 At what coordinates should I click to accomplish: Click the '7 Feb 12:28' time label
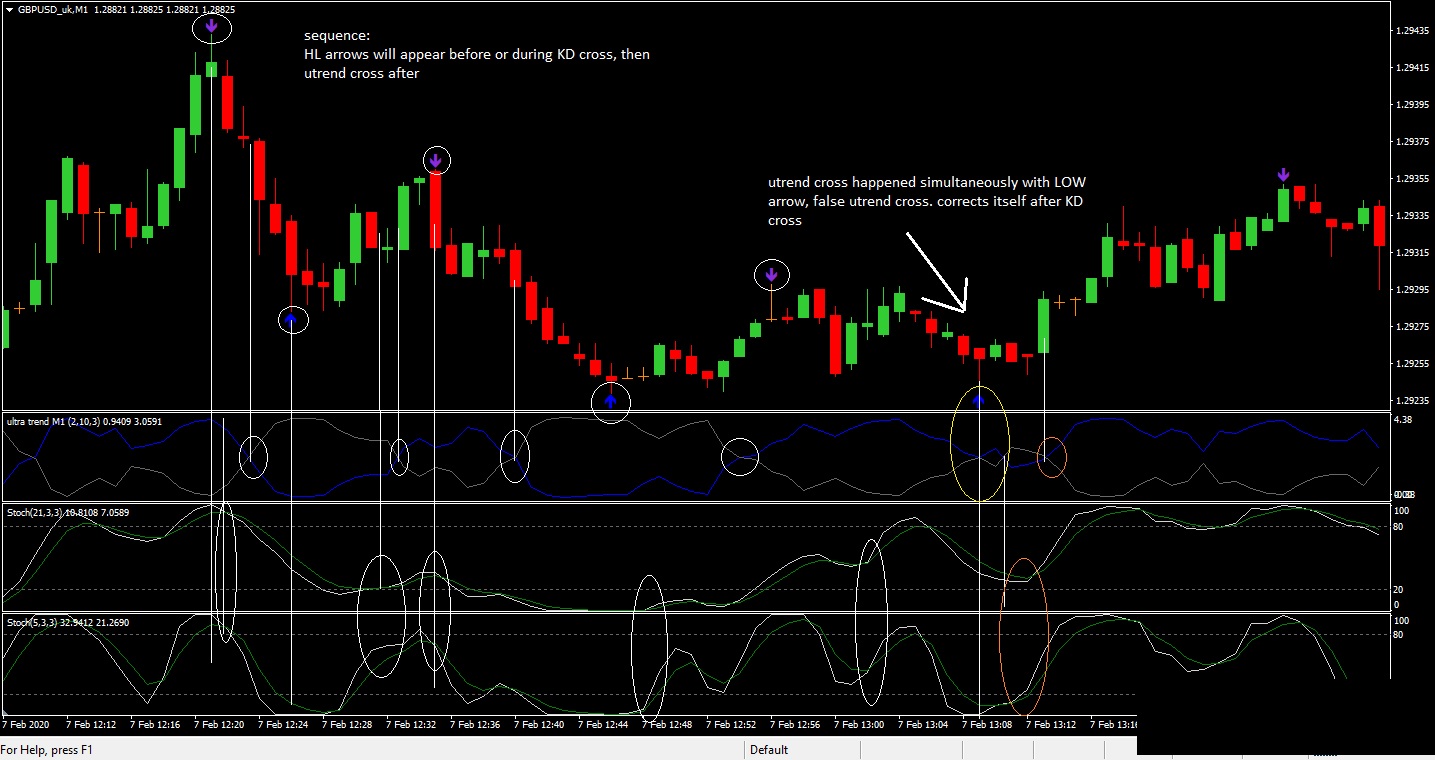click(x=347, y=724)
